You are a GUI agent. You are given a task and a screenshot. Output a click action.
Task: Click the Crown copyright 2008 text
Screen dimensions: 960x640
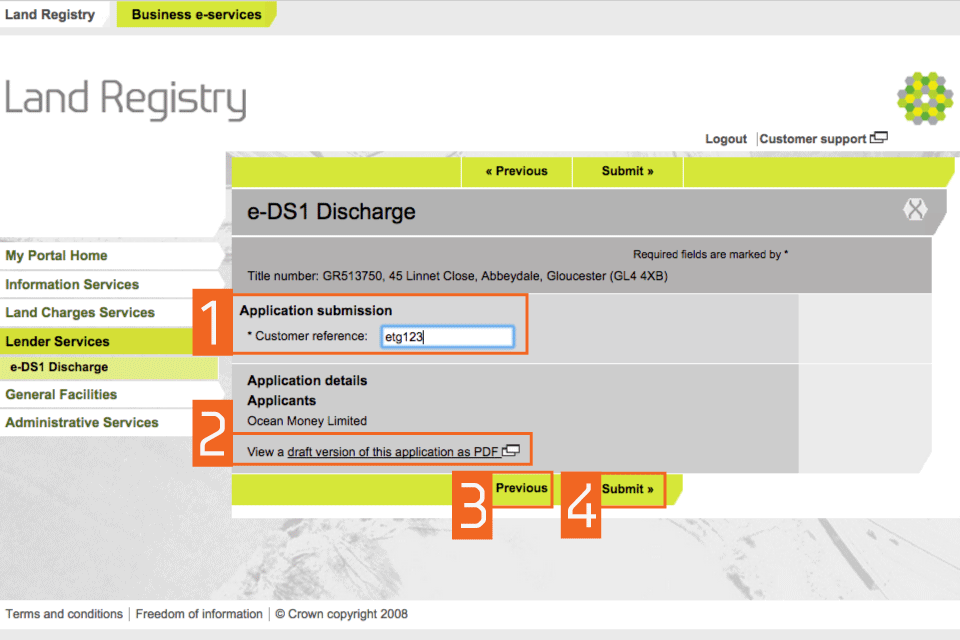(x=341, y=614)
